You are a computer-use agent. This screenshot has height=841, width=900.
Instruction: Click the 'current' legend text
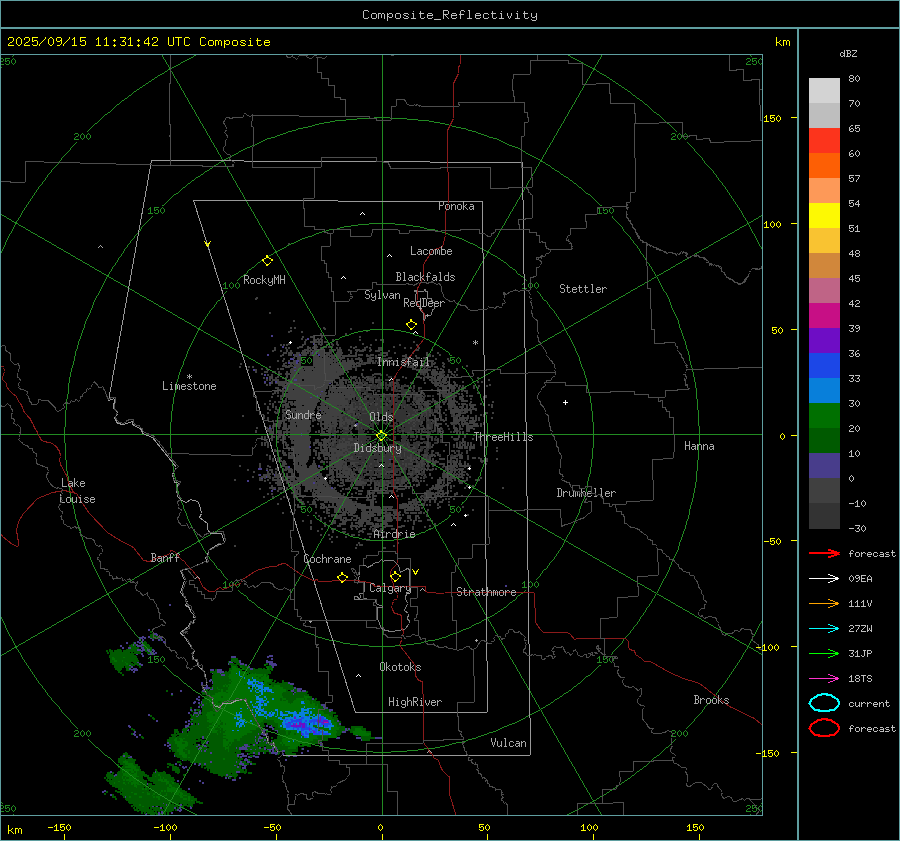(868, 703)
